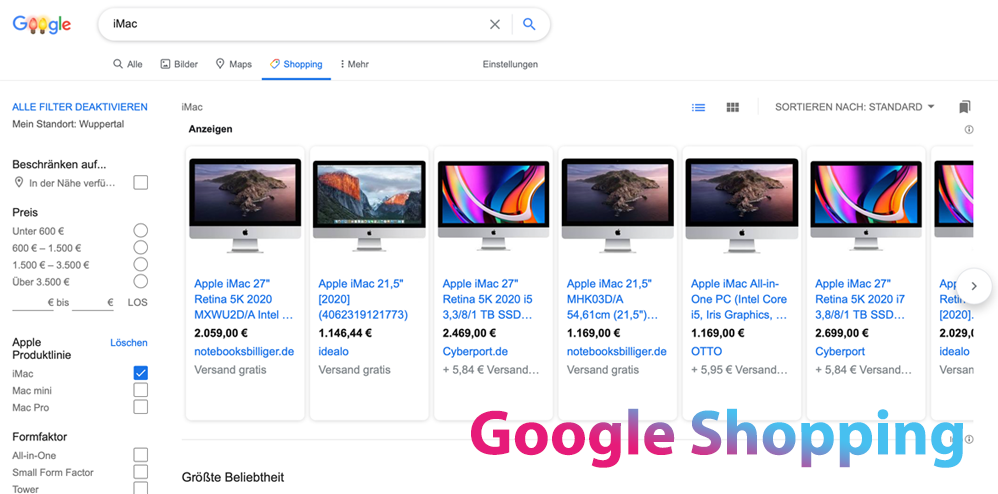998x494 pixels.
Task: Open iMac 27" Retina 5K 2020 i7 link
Action: pos(860,299)
